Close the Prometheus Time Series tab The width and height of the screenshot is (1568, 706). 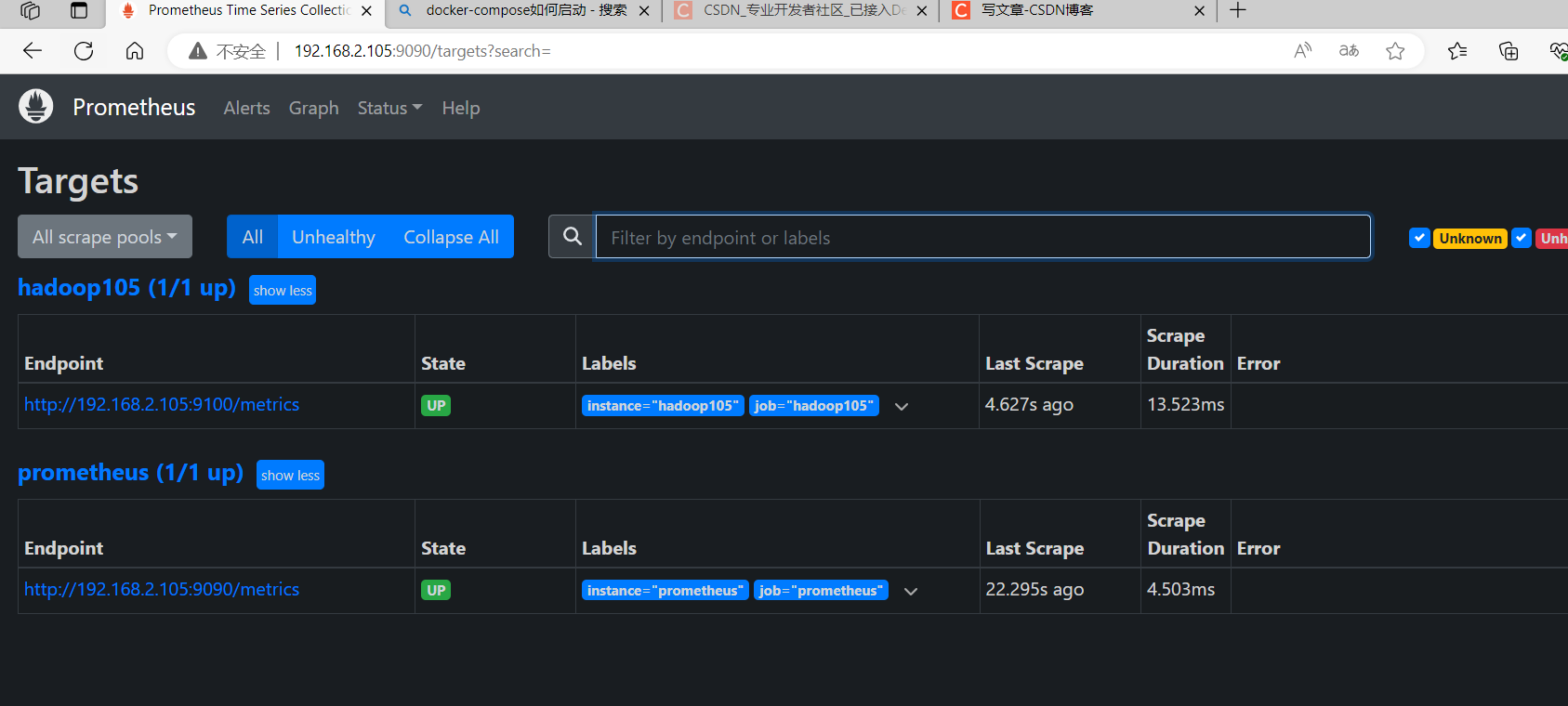point(366,11)
